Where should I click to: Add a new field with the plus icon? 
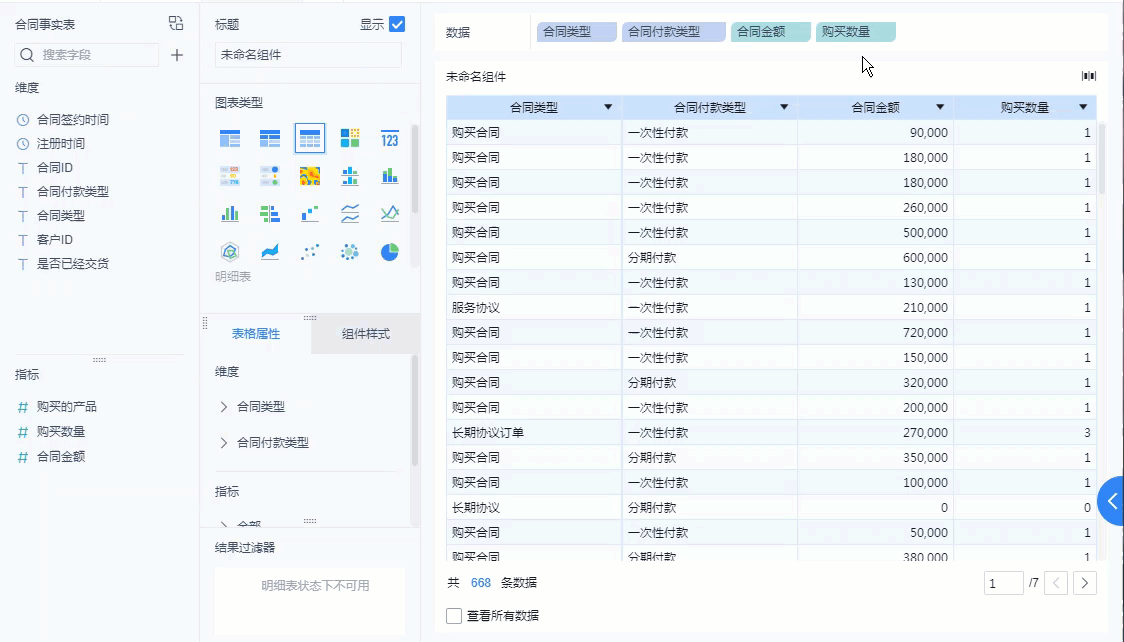(177, 55)
